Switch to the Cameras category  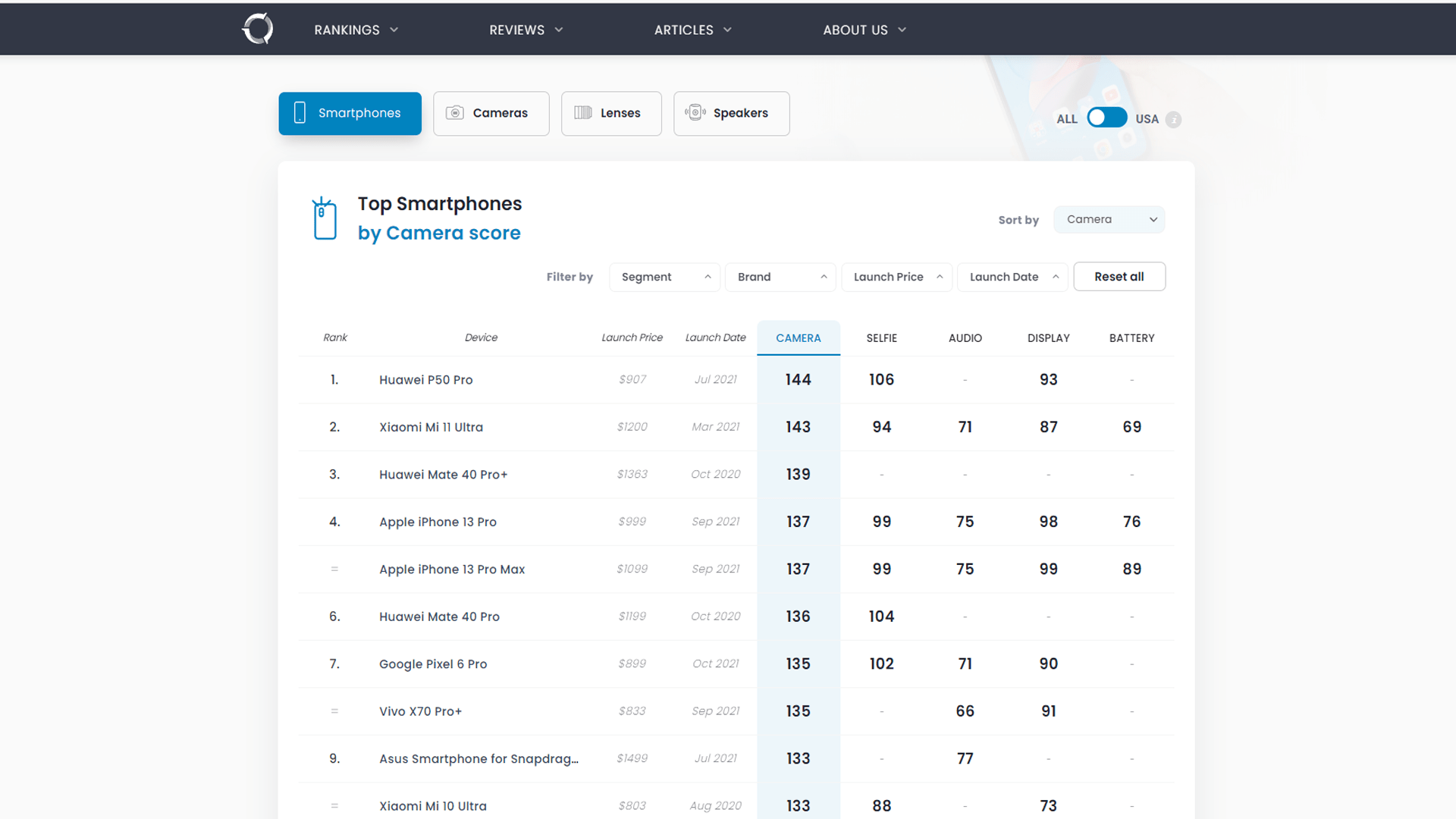(x=491, y=113)
